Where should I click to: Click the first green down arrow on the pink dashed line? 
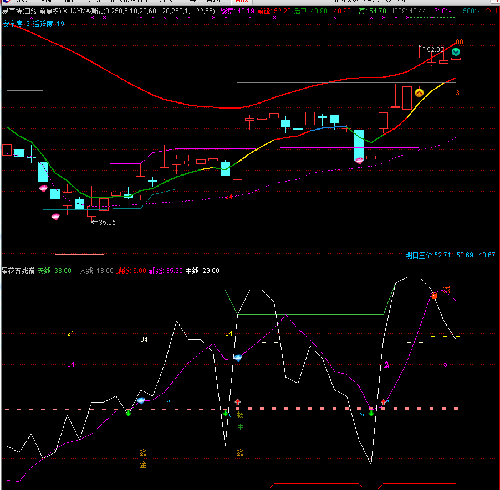pos(128,413)
